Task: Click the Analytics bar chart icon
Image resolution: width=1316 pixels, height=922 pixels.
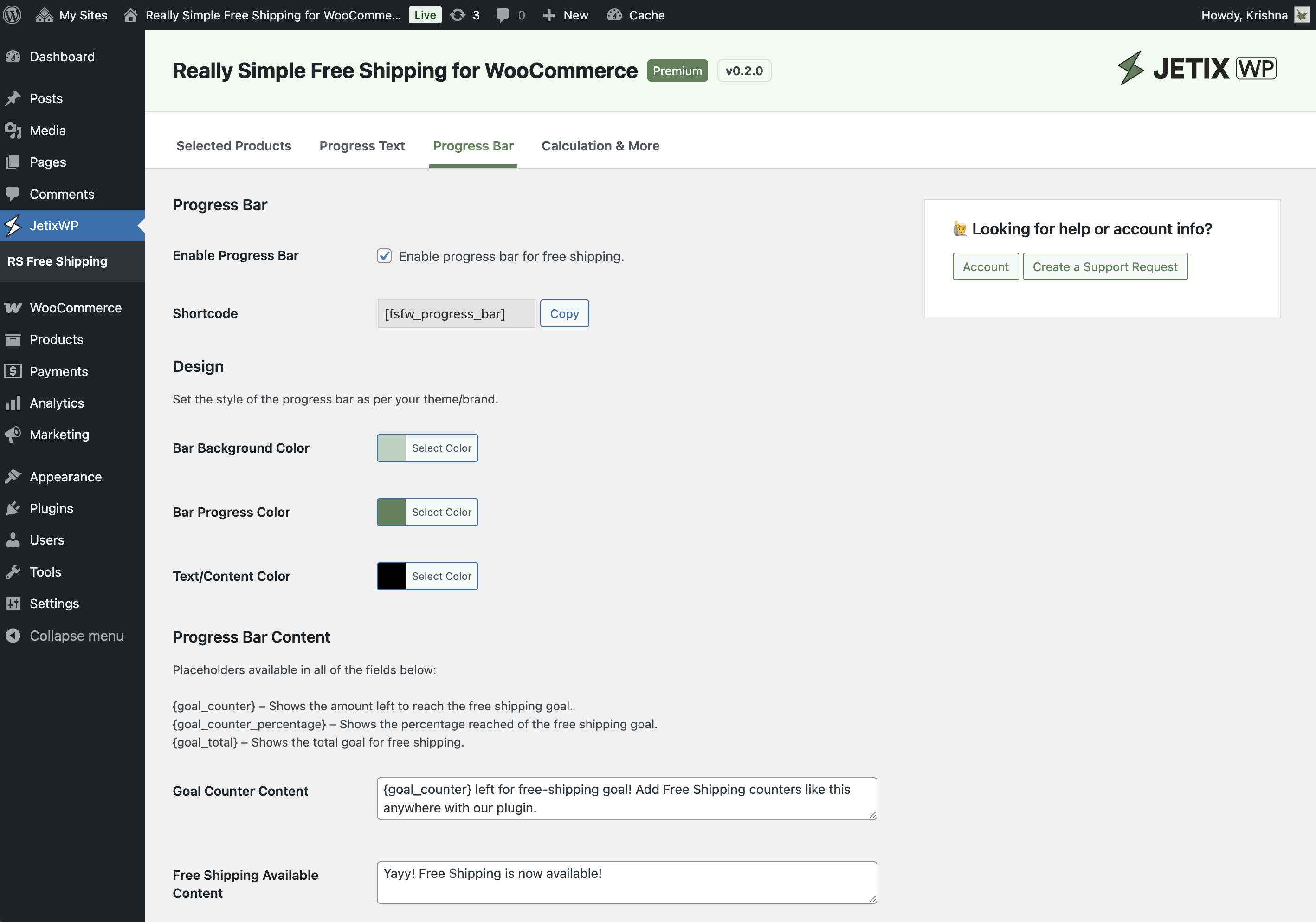Action: coord(13,403)
